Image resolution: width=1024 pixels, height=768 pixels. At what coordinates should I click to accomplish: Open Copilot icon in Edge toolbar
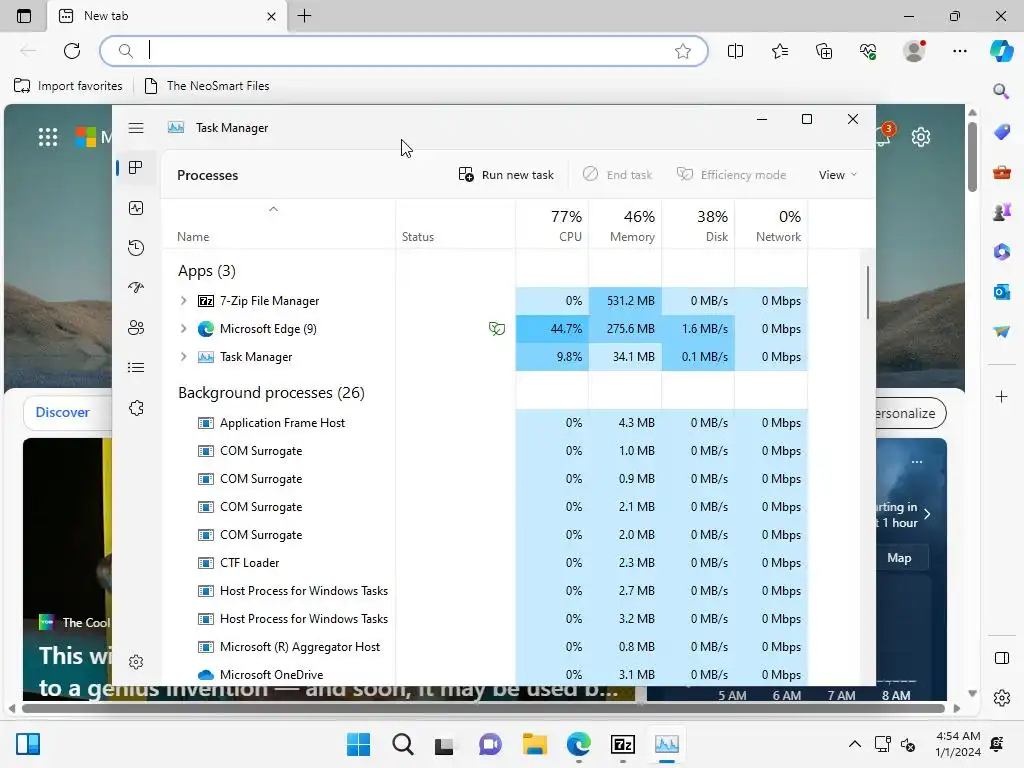[x=1001, y=51]
